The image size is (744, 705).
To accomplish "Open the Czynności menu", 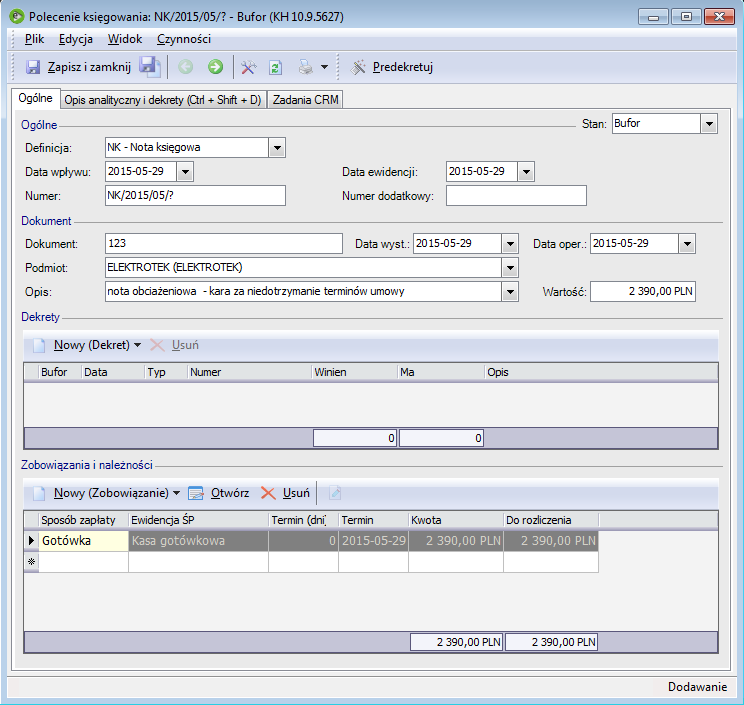I will click(184, 39).
